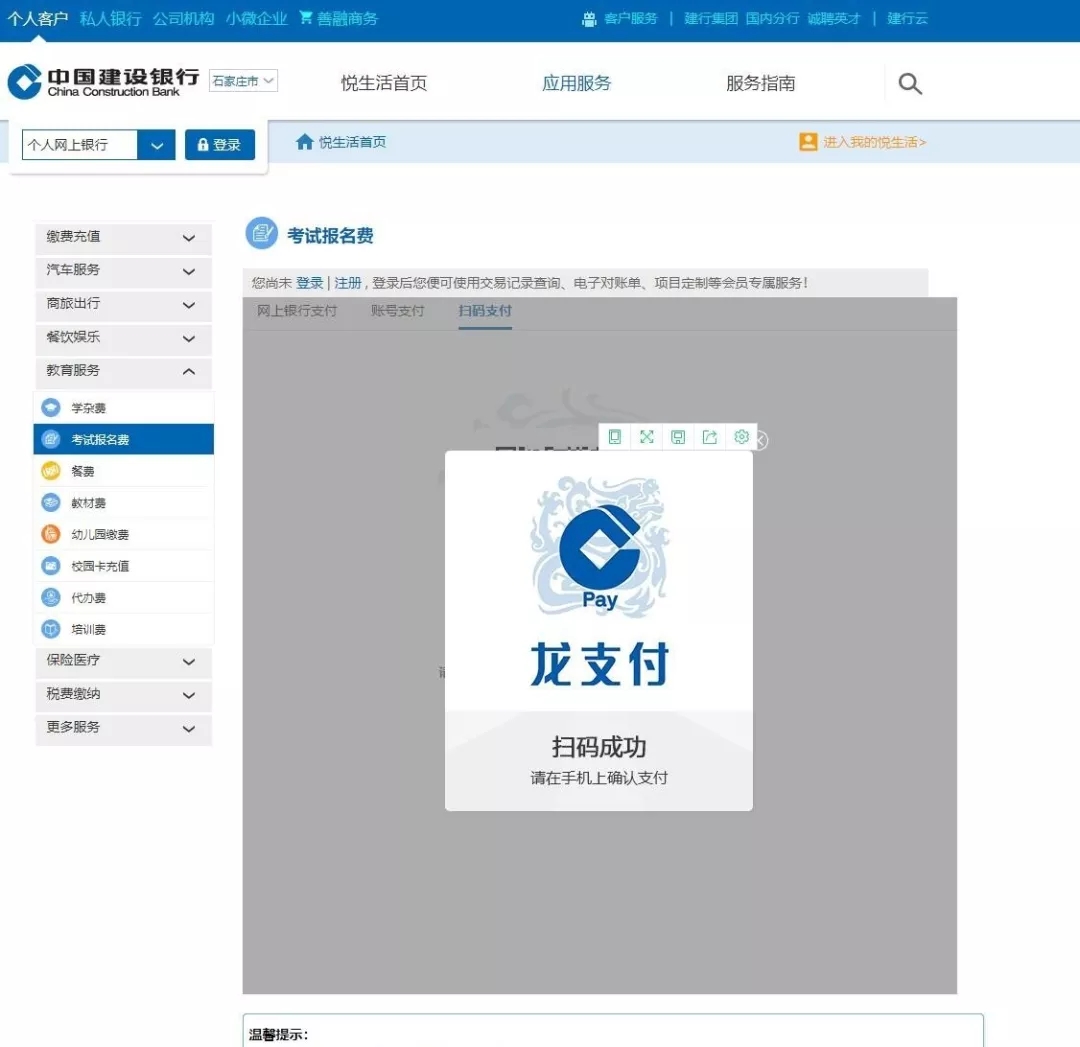Screen dimensions: 1080x1047
Task: Click the shopping cart icon beside 善融商务
Action: pos(306,17)
